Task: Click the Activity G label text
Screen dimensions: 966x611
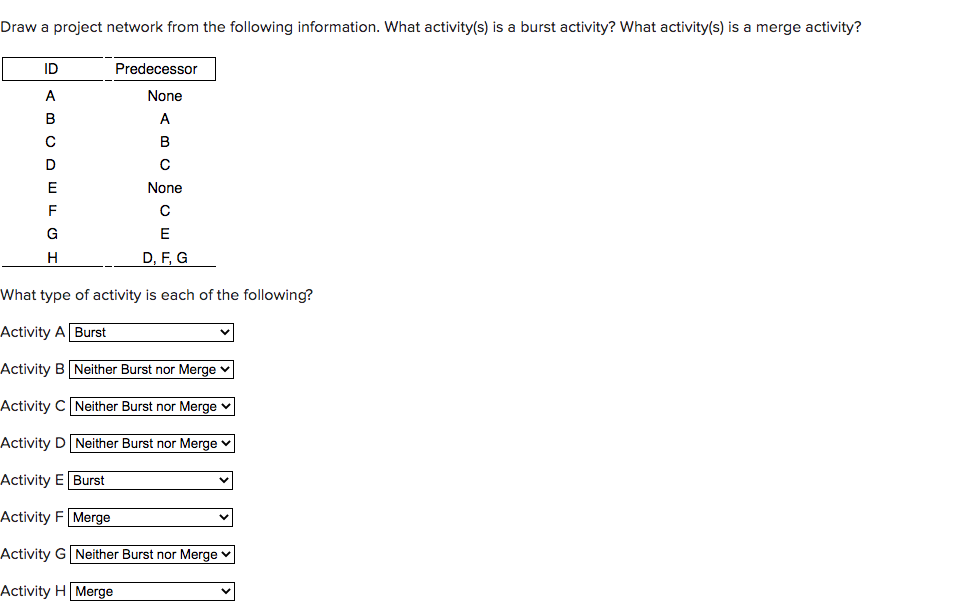Action: click(x=32, y=554)
